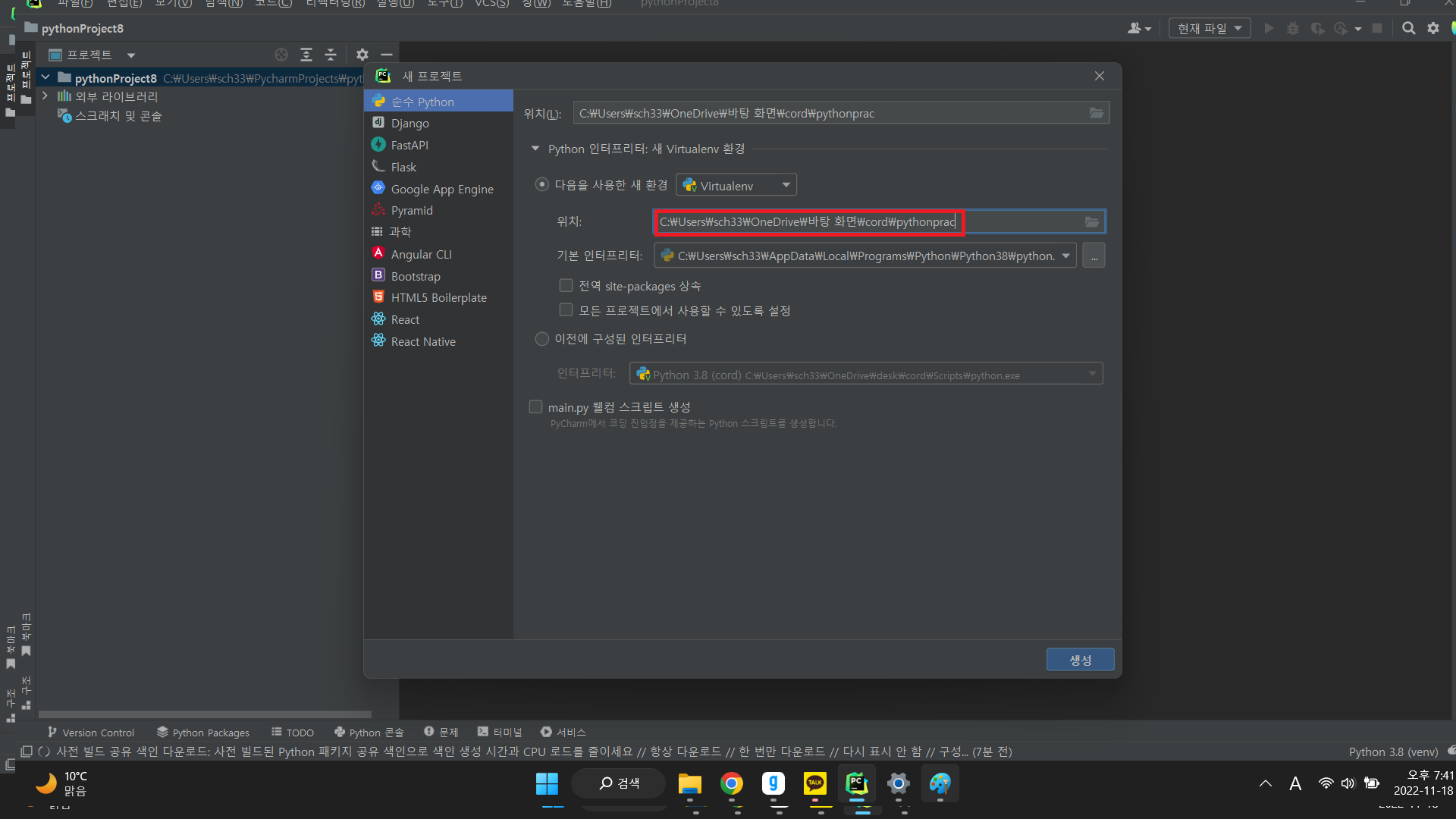Image resolution: width=1456 pixels, height=819 pixels.
Task: Click the PyCharm icon on the taskbar
Action: click(x=857, y=783)
